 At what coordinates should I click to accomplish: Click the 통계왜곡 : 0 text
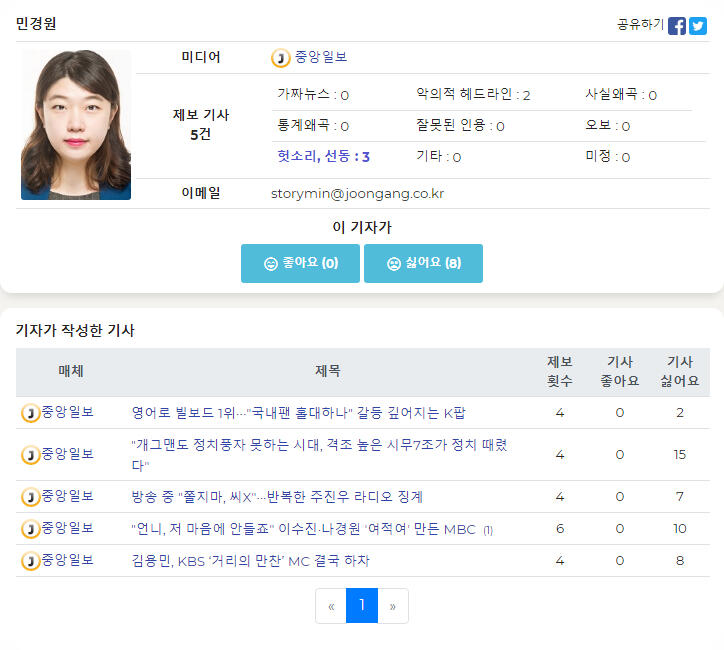coord(313,125)
